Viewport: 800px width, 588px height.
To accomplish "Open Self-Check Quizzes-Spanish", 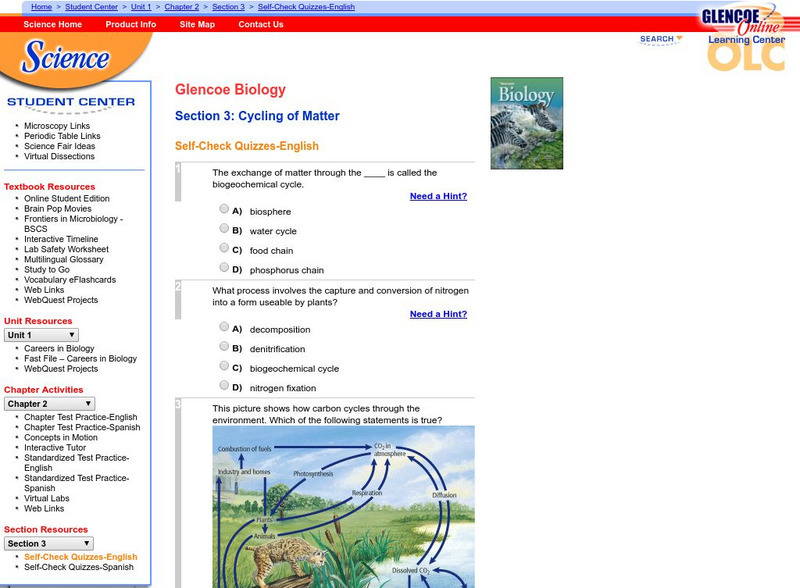I will [x=79, y=567].
